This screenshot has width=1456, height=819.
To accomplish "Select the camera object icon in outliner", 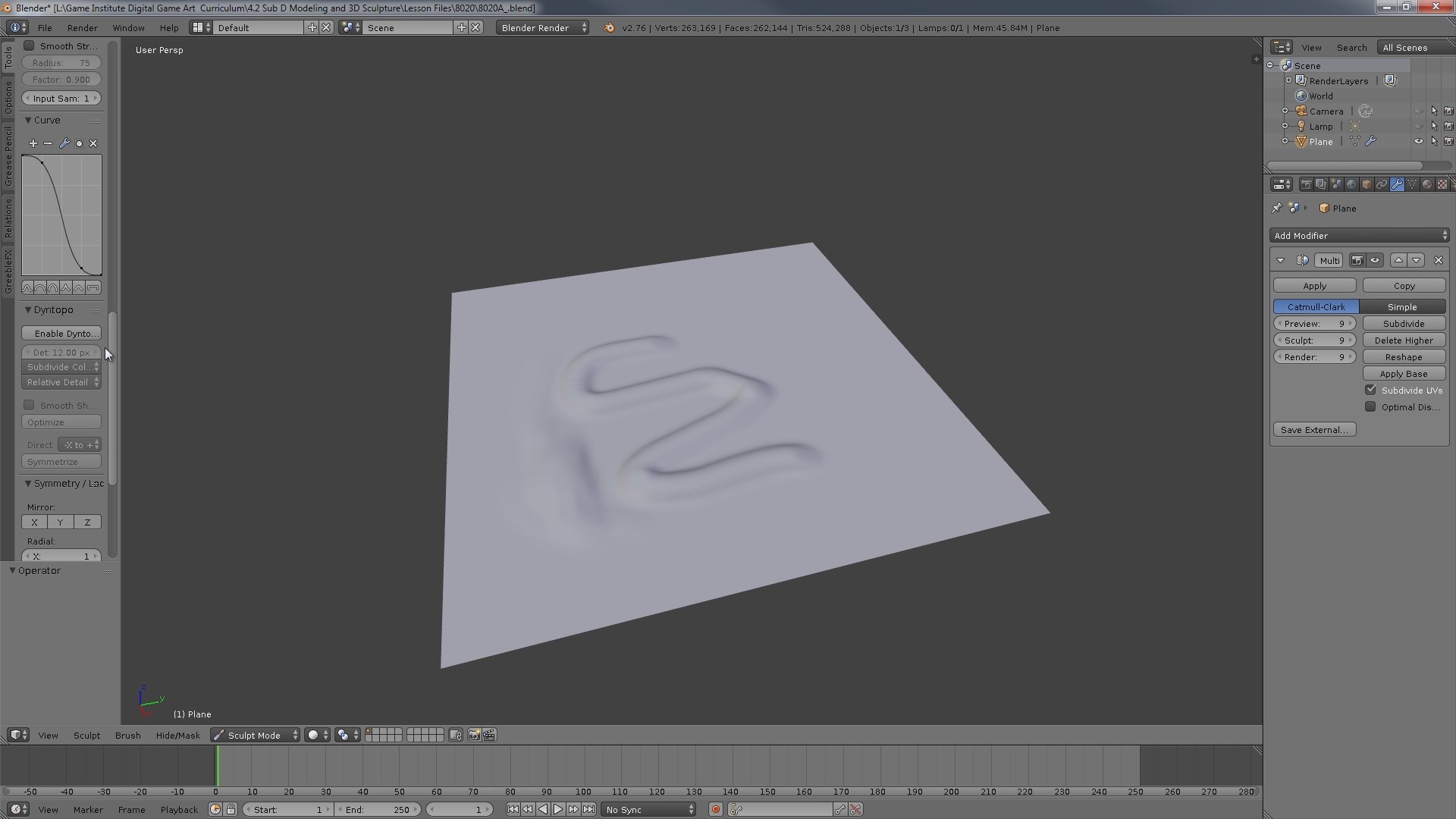I will tap(1301, 111).
